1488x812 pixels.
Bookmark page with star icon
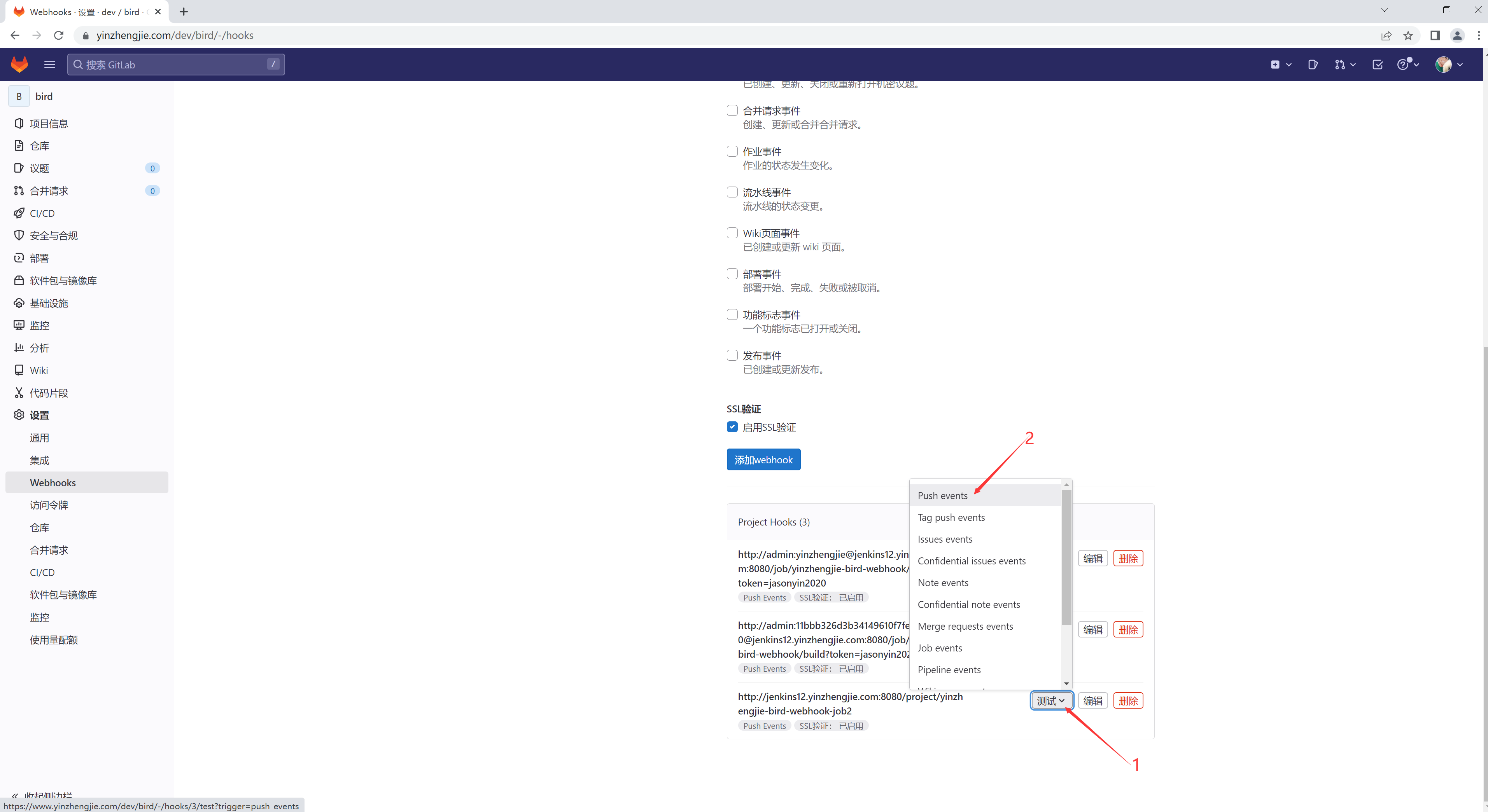click(x=1408, y=35)
